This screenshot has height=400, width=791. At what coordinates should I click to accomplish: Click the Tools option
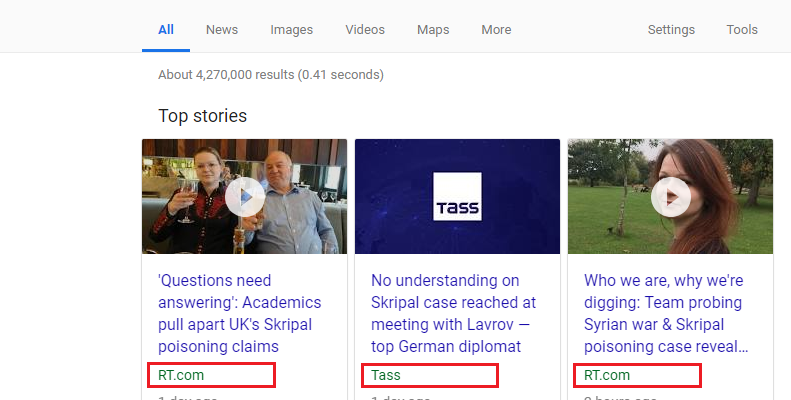(742, 30)
